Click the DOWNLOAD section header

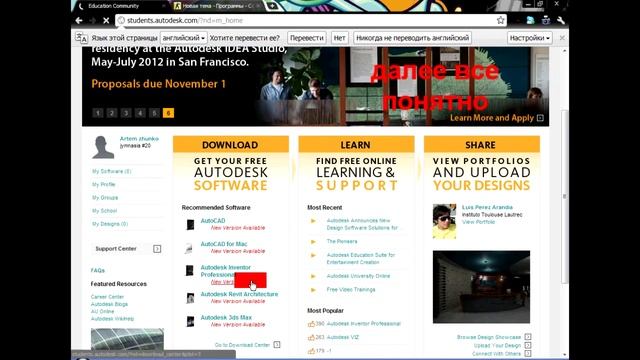coord(231,145)
